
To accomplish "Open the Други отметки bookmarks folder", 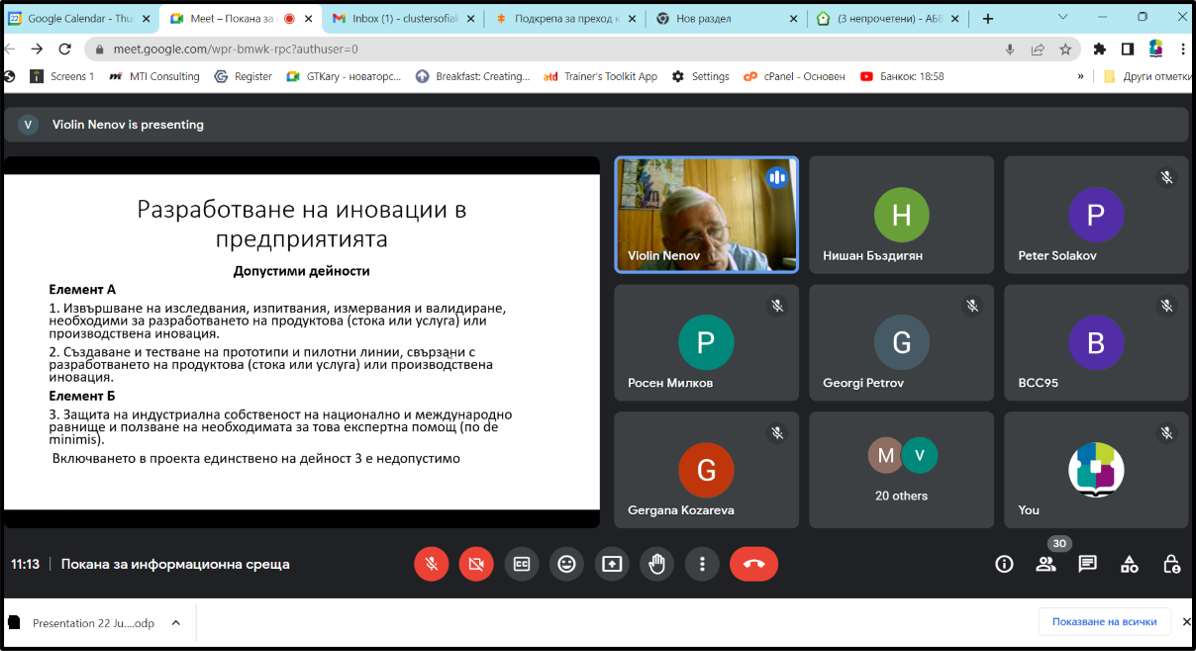I will 1146,76.
